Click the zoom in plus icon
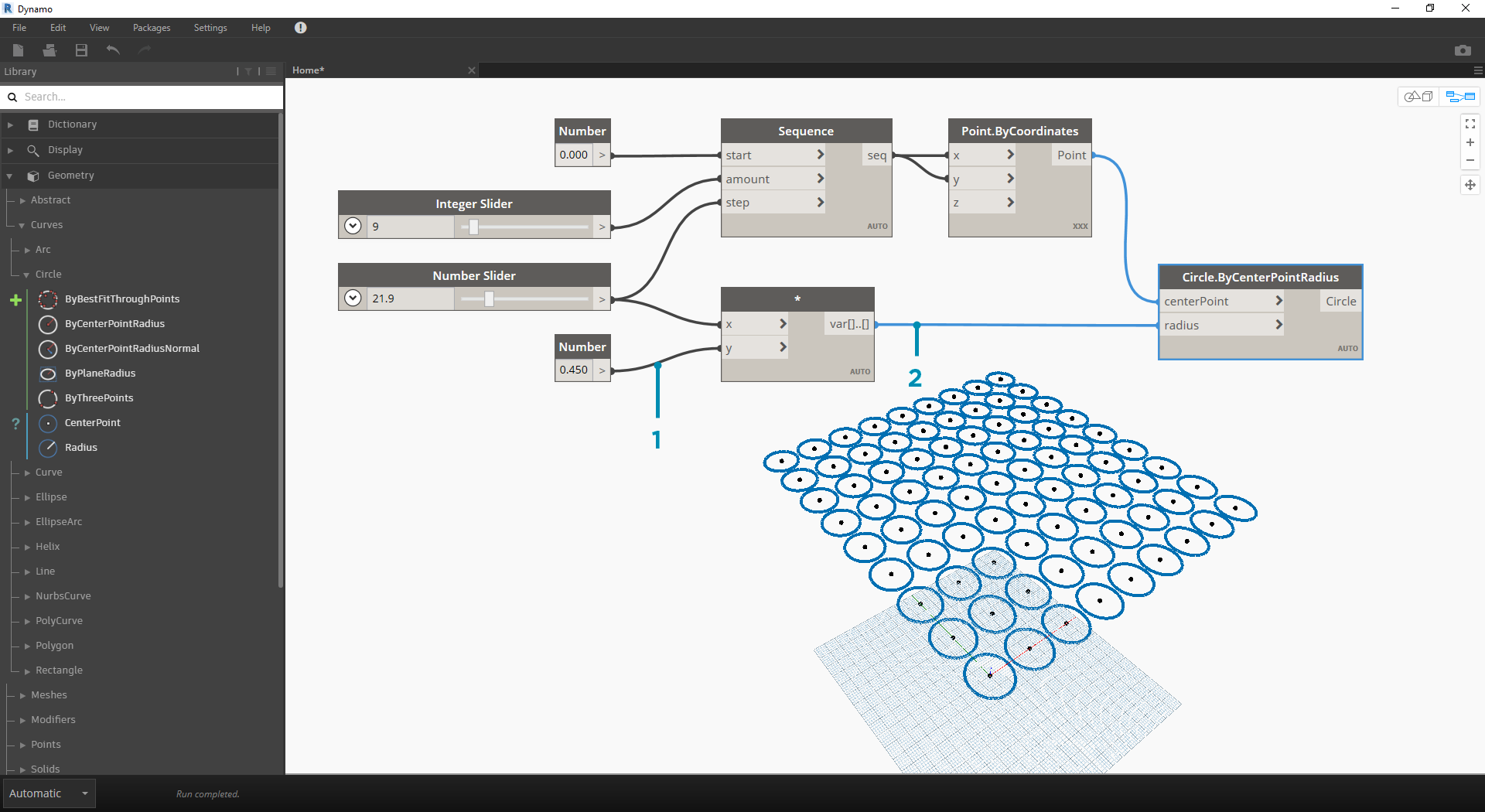The width and height of the screenshot is (1485, 812). tap(1470, 142)
